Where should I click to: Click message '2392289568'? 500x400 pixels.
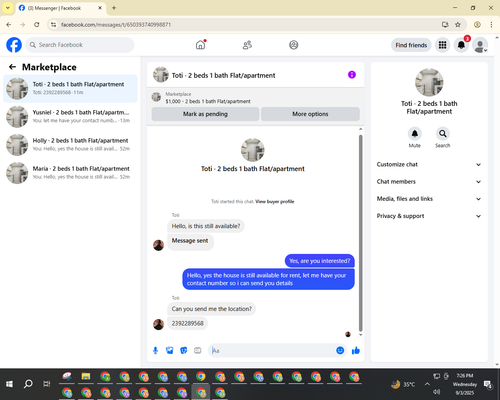point(187,323)
